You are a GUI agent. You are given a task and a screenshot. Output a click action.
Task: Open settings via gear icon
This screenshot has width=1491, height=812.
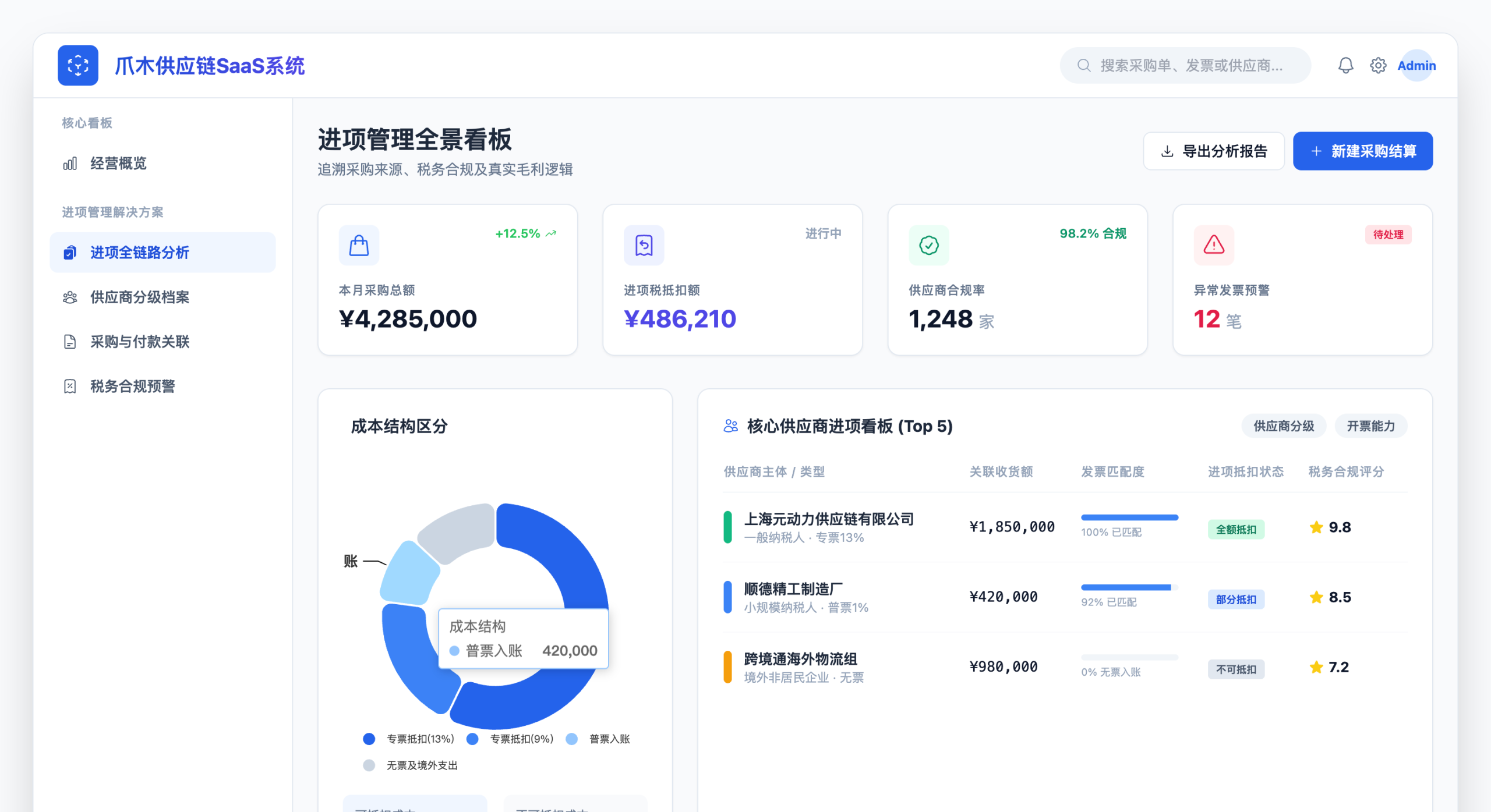[1377, 65]
